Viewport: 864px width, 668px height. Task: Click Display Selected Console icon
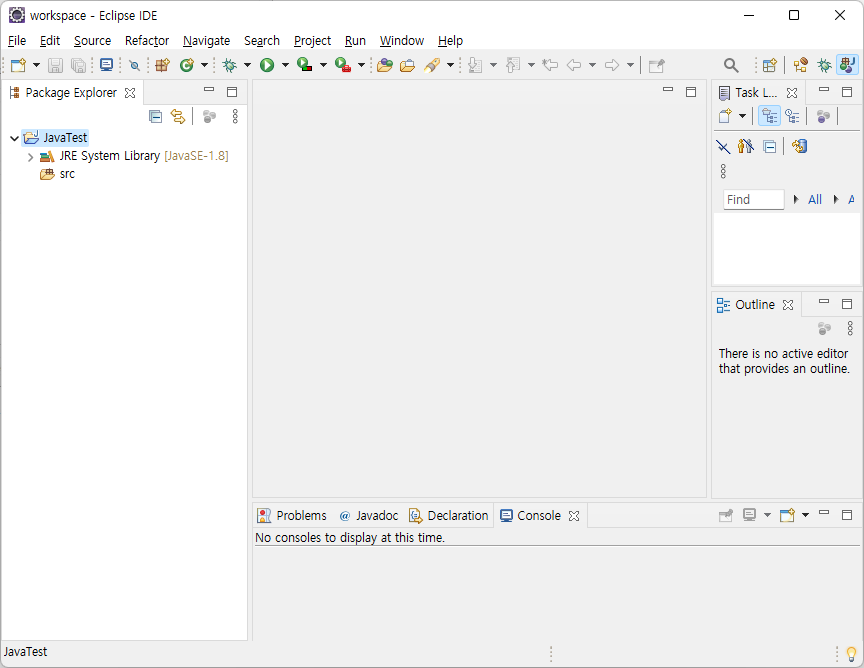749,515
